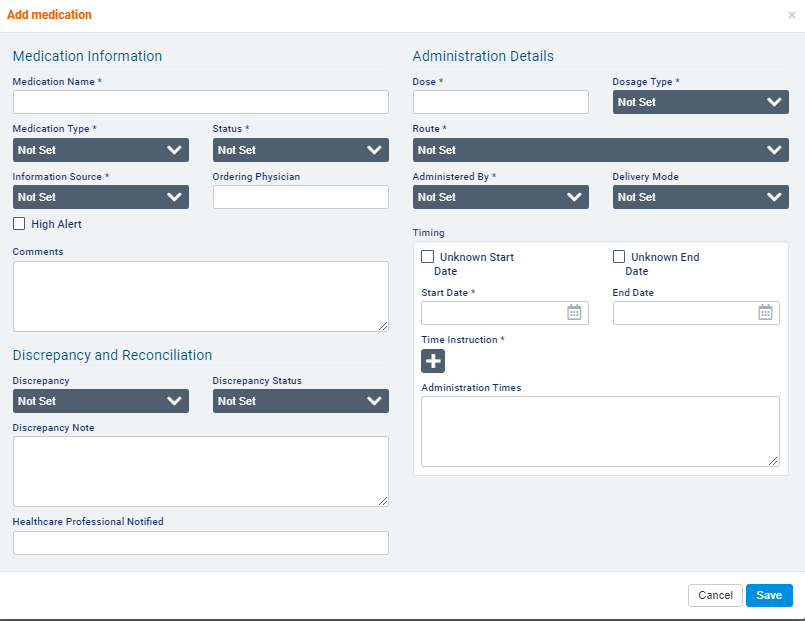This screenshot has height=621, width=805.
Task: Click the Medication Name text field
Action: [x=200, y=102]
